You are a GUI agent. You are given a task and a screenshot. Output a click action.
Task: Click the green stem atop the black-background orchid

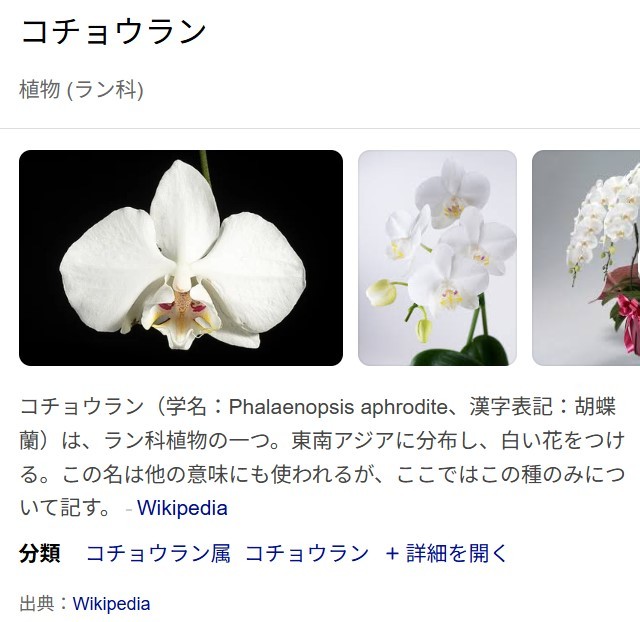[205, 167]
